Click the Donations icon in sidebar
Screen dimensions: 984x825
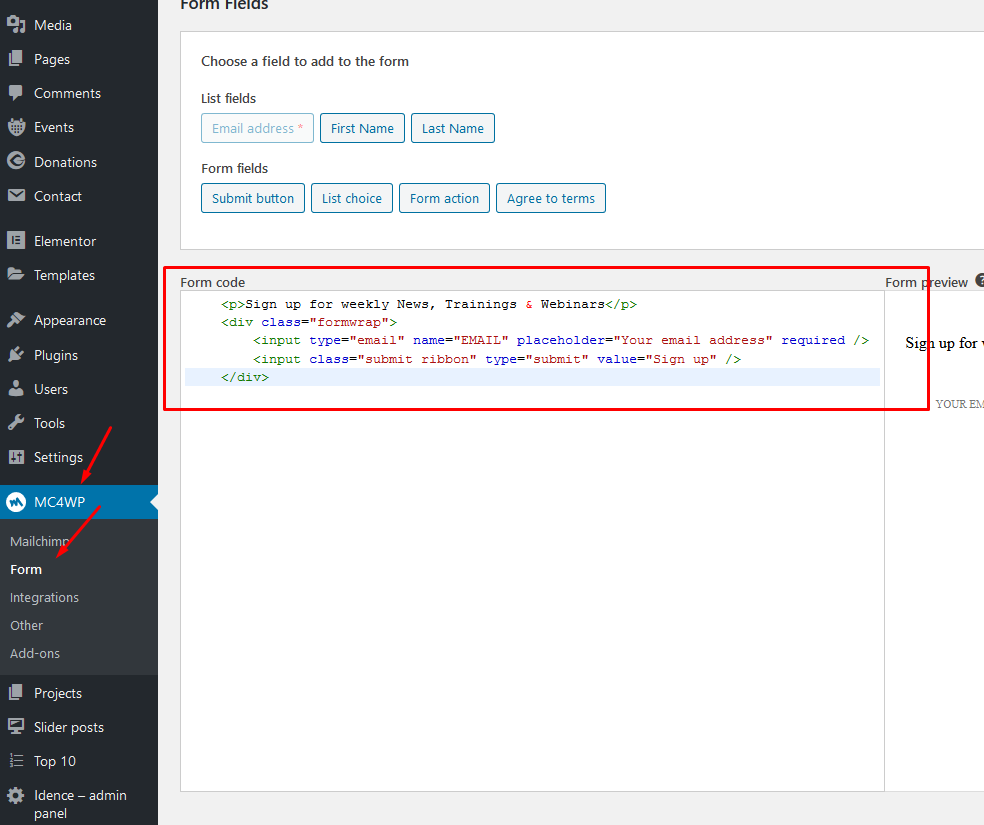[x=16, y=161]
